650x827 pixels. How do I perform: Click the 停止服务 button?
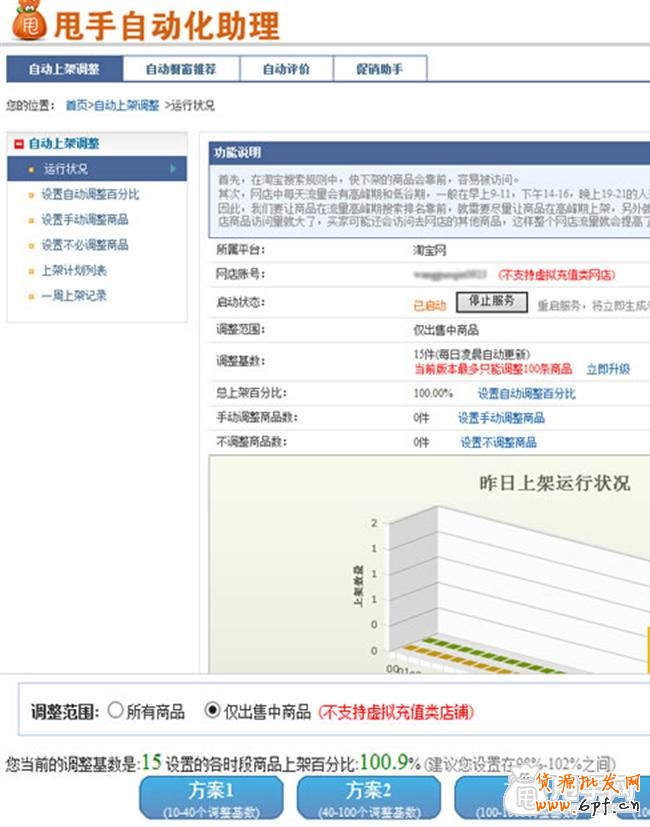[492, 302]
